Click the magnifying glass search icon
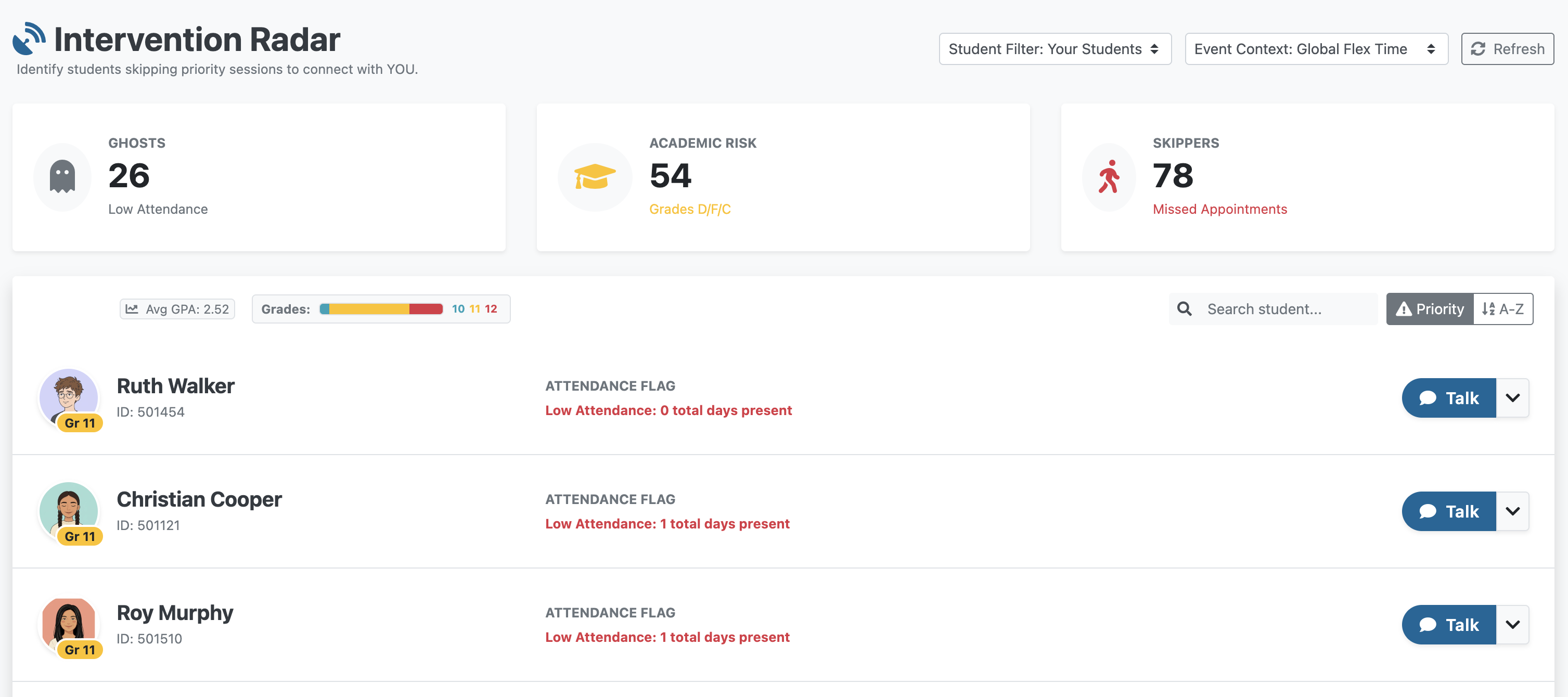Viewport: 1568px width, 697px height. tap(1184, 309)
